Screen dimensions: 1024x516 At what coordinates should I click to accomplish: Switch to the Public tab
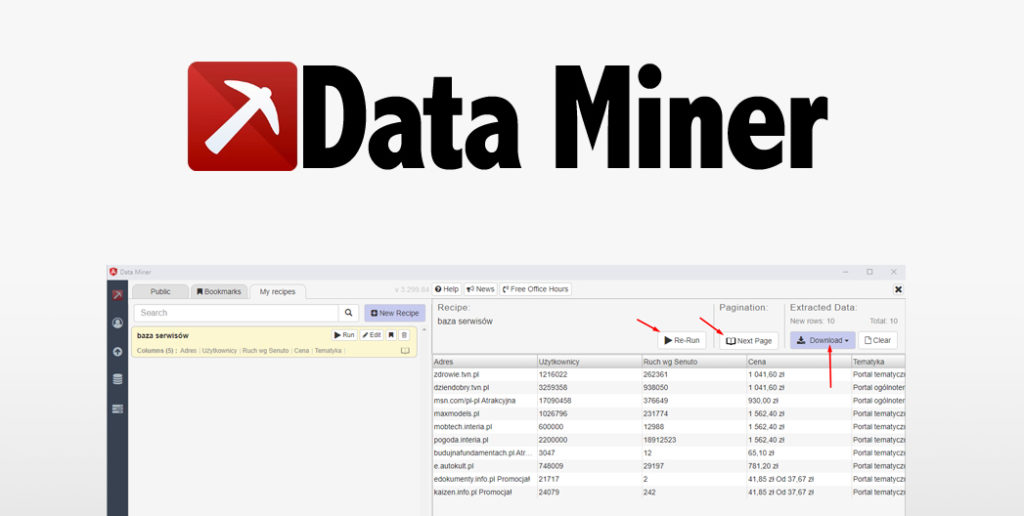[x=160, y=291]
